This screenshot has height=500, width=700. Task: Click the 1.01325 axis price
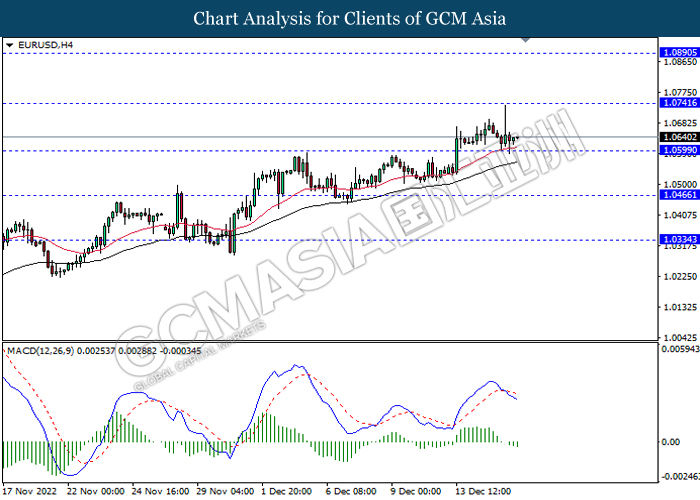click(x=680, y=307)
